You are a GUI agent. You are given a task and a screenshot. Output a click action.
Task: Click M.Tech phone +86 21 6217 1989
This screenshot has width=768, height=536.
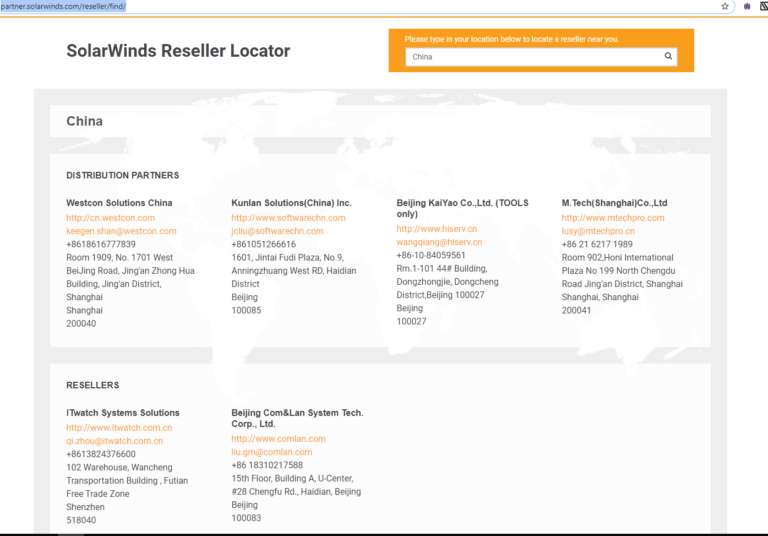[597, 244]
